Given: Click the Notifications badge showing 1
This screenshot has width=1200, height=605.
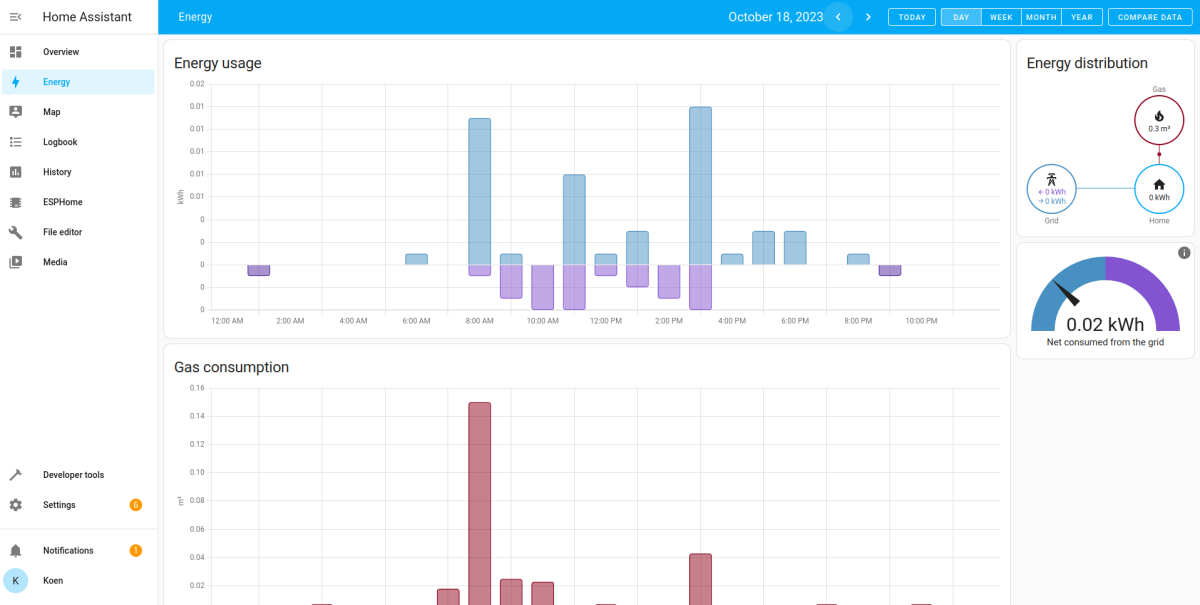Looking at the screenshot, I should (136, 551).
